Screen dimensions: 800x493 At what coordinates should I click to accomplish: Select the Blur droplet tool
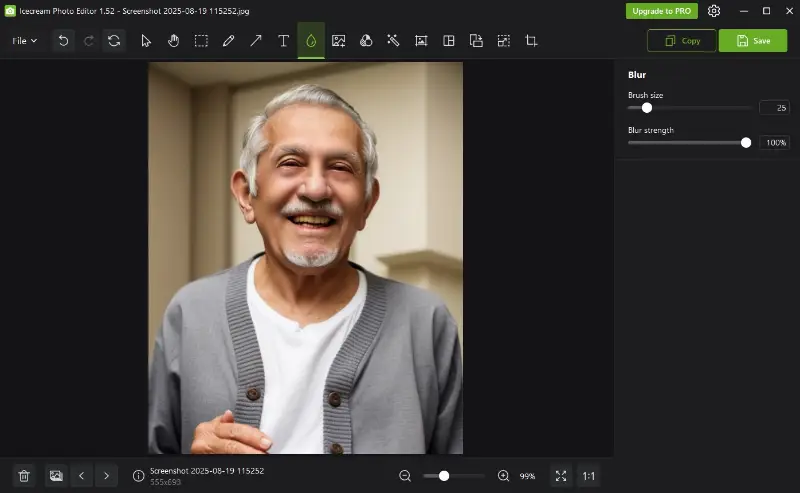click(x=311, y=41)
